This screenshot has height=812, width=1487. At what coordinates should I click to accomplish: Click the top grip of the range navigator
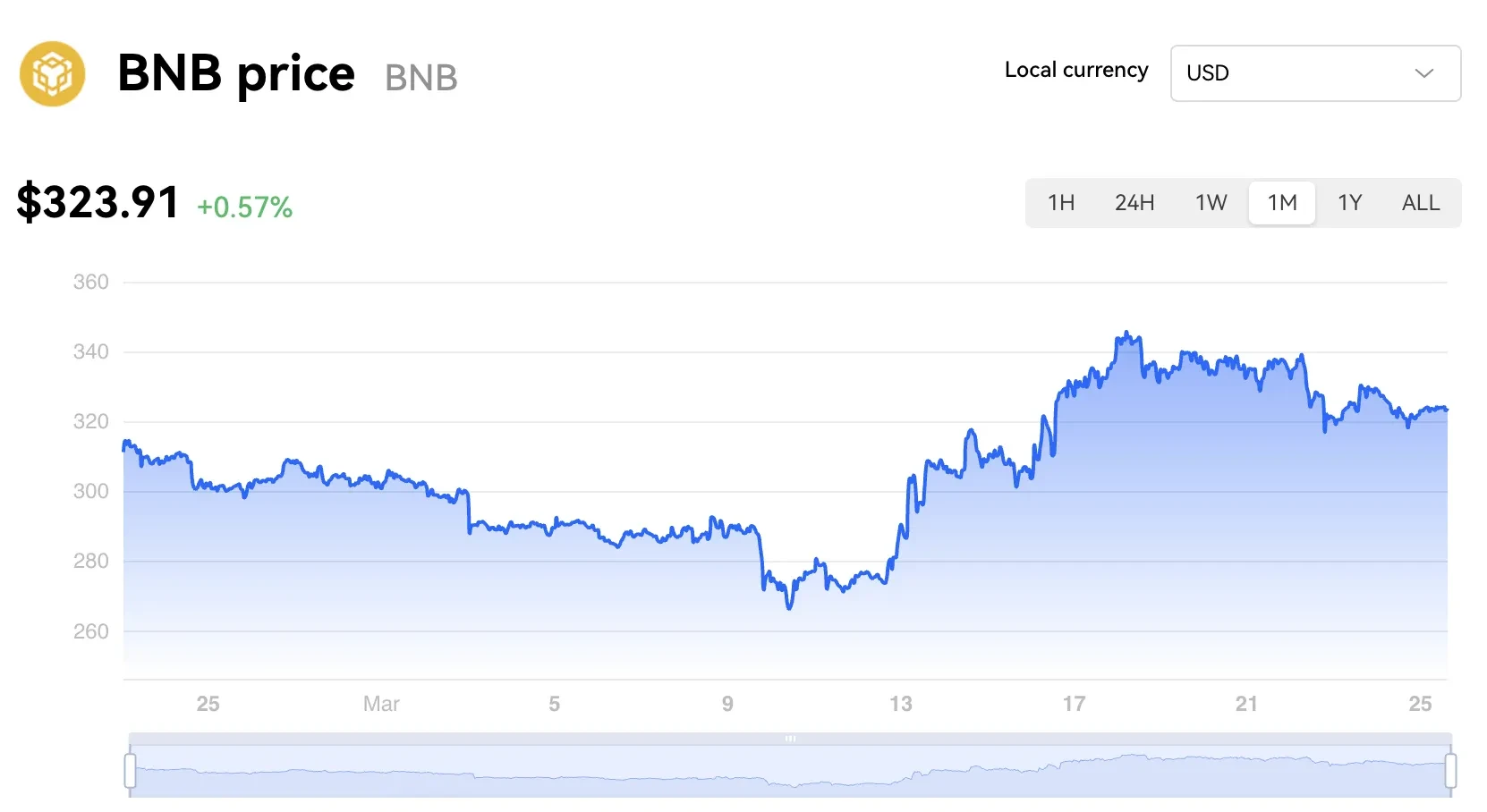(x=790, y=739)
